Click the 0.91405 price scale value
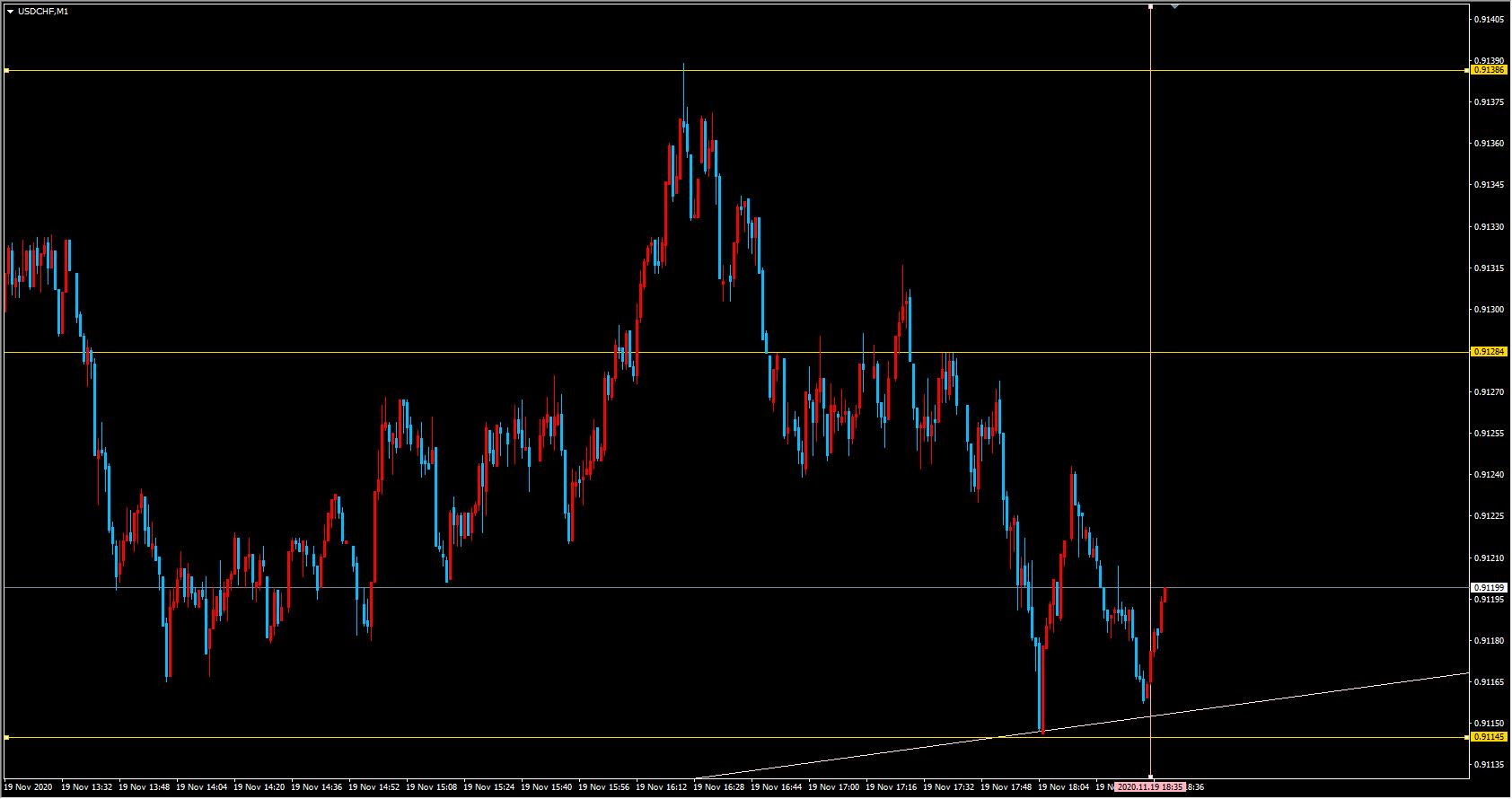 click(x=1489, y=19)
